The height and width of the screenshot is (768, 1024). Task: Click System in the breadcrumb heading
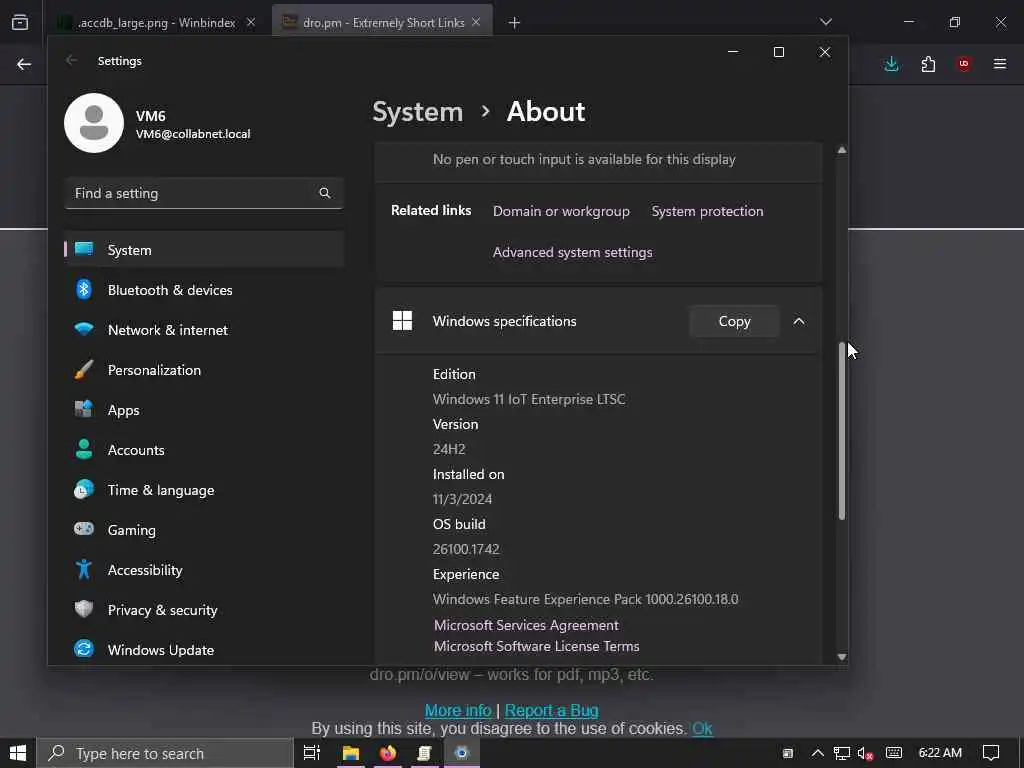pyautogui.click(x=417, y=112)
